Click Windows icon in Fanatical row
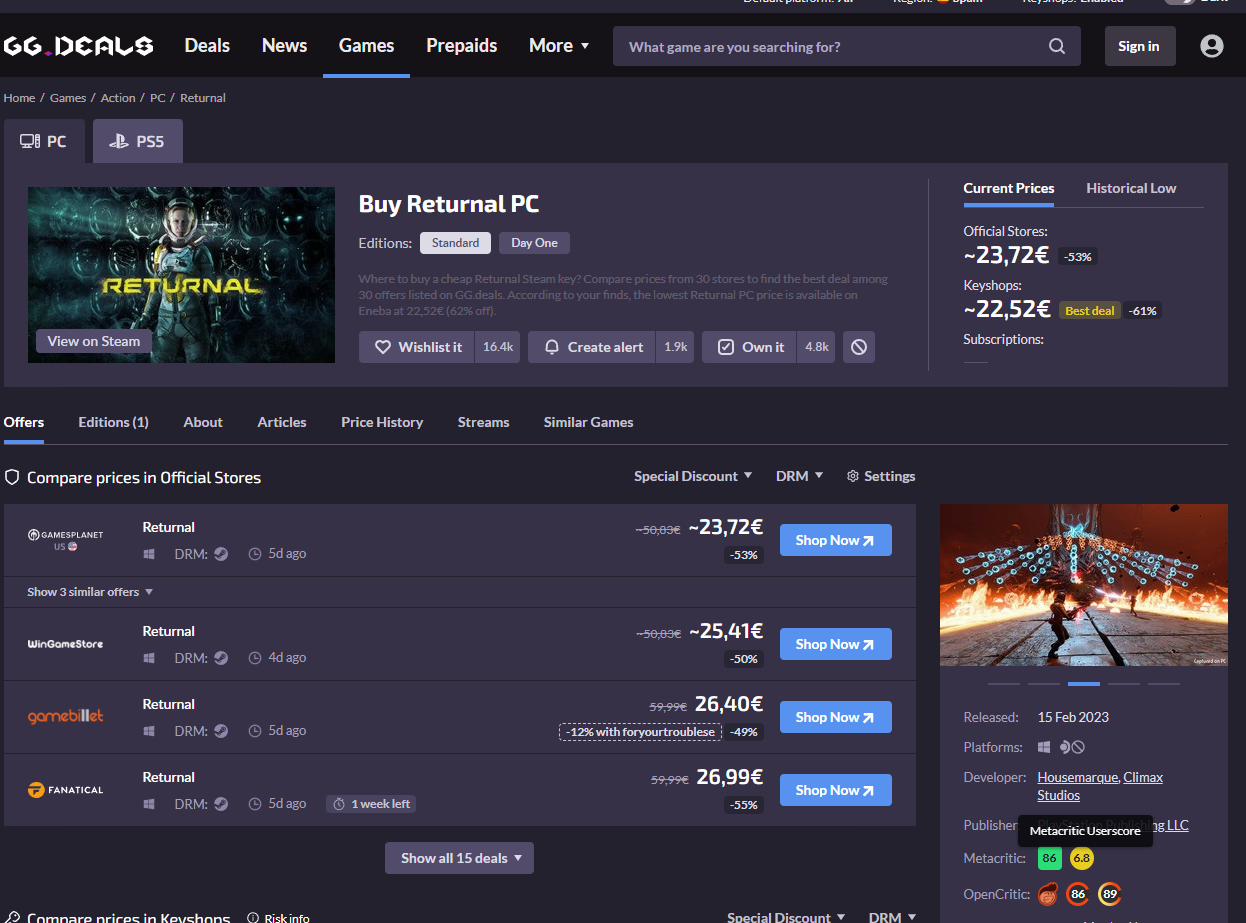The width and height of the screenshot is (1246, 923). pos(149,804)
